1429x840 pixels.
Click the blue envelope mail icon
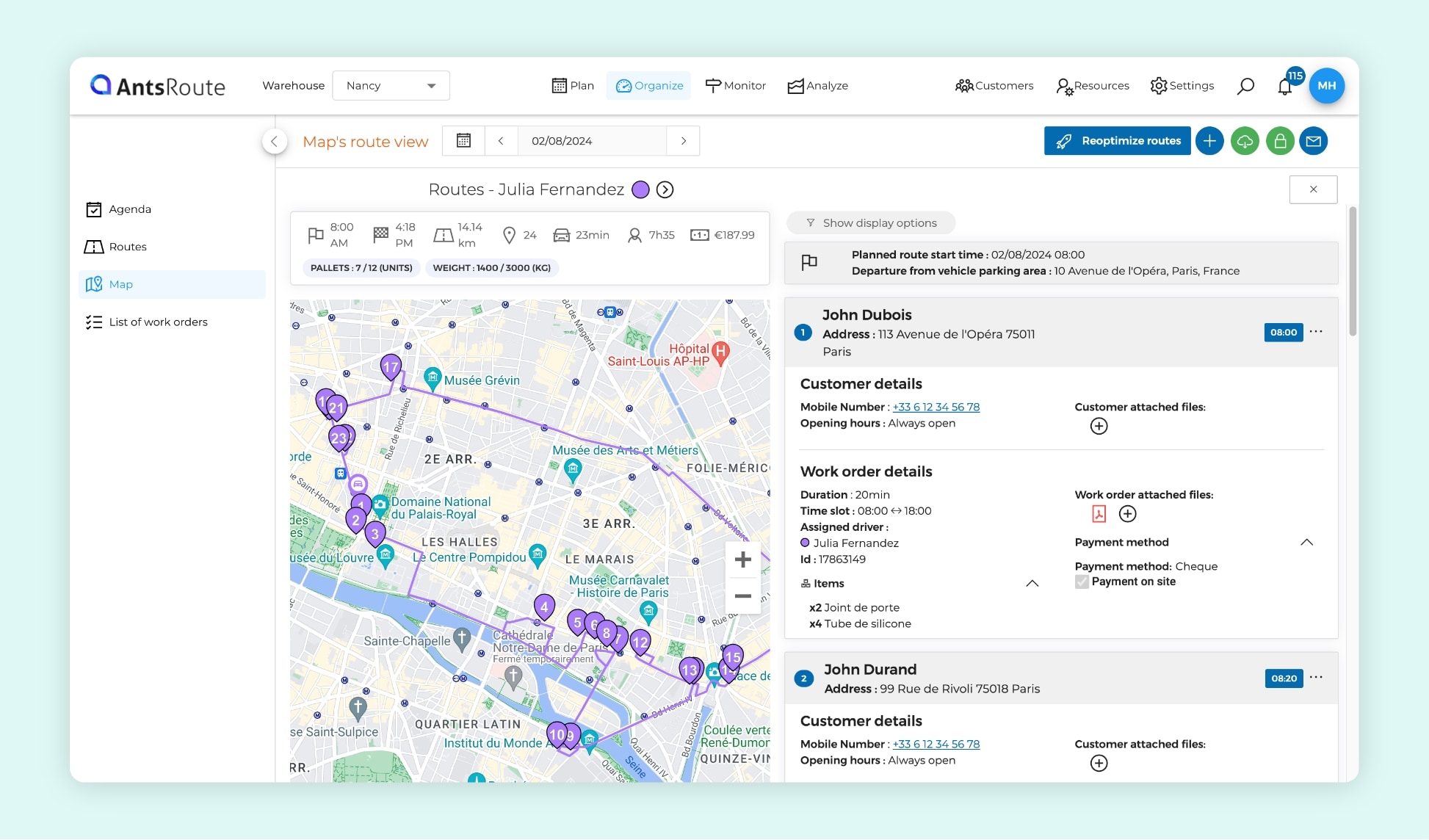click(x=1313, y=141)
